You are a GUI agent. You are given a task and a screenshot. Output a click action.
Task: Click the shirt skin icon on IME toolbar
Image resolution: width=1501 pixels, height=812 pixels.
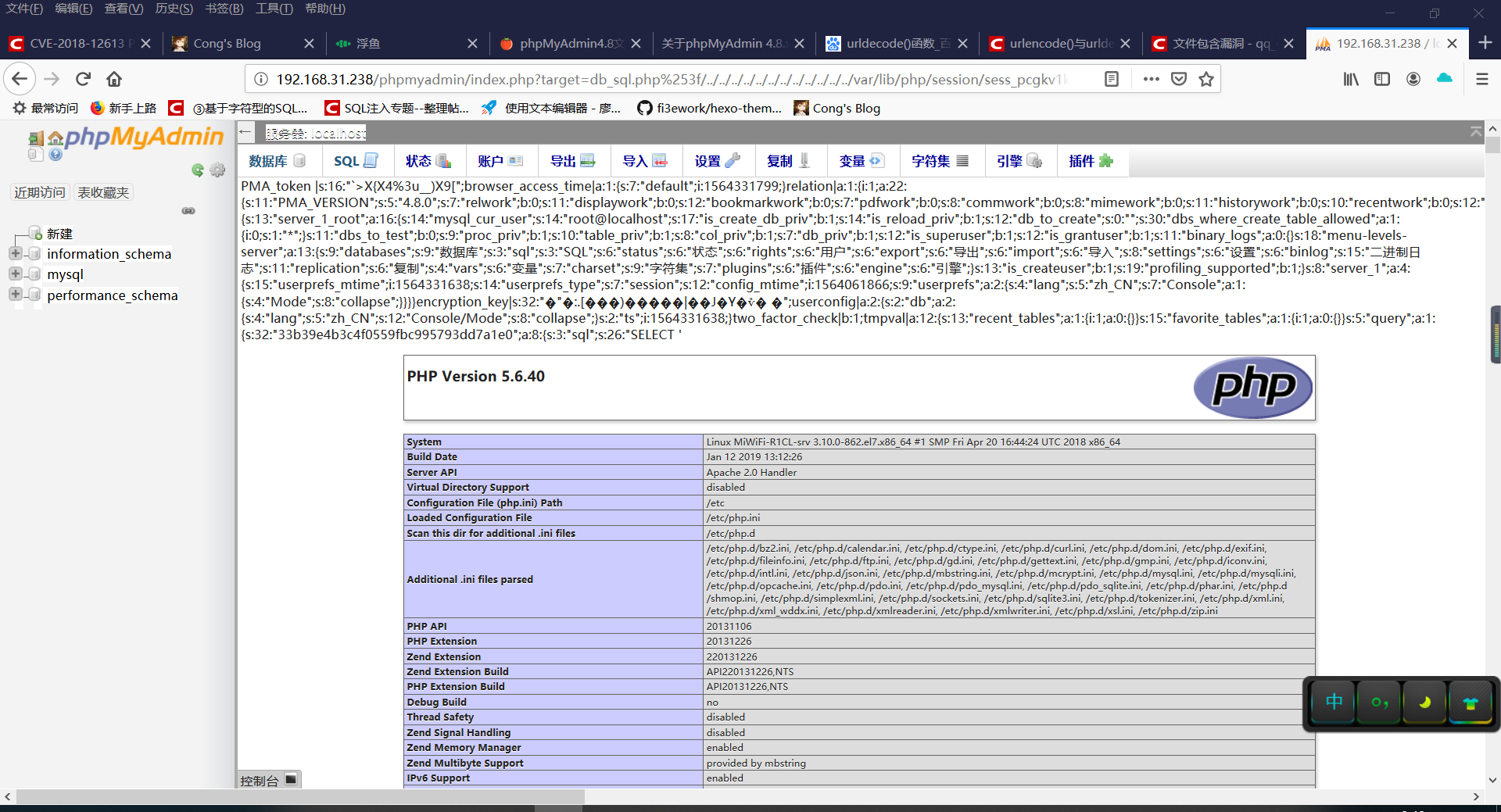[x=1471, y=703]
